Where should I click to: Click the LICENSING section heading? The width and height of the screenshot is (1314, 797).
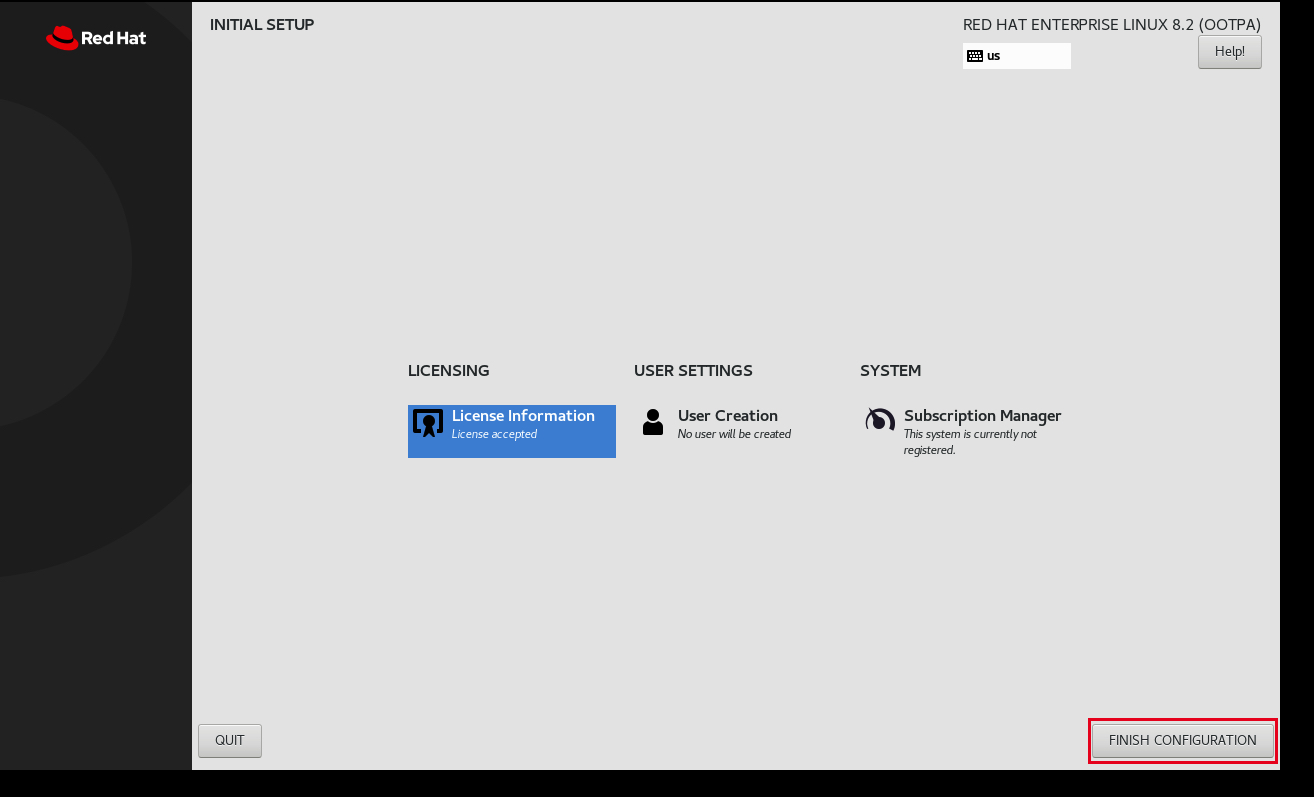(449, 371)
